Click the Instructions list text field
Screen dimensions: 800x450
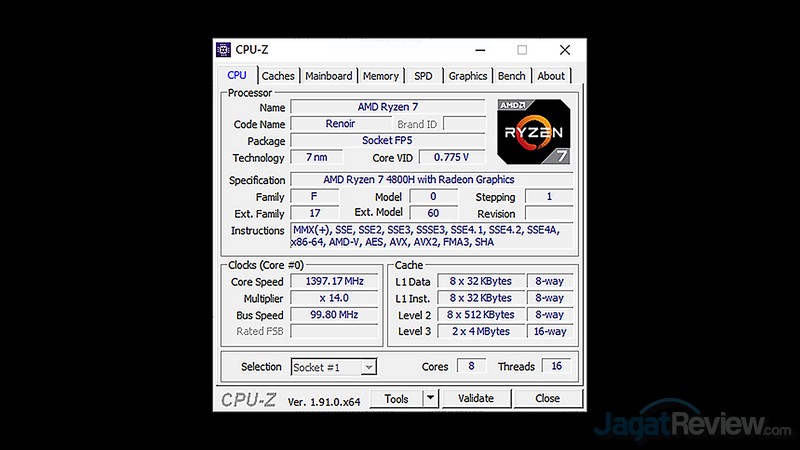pyautogui.click(x=432, y=236)
